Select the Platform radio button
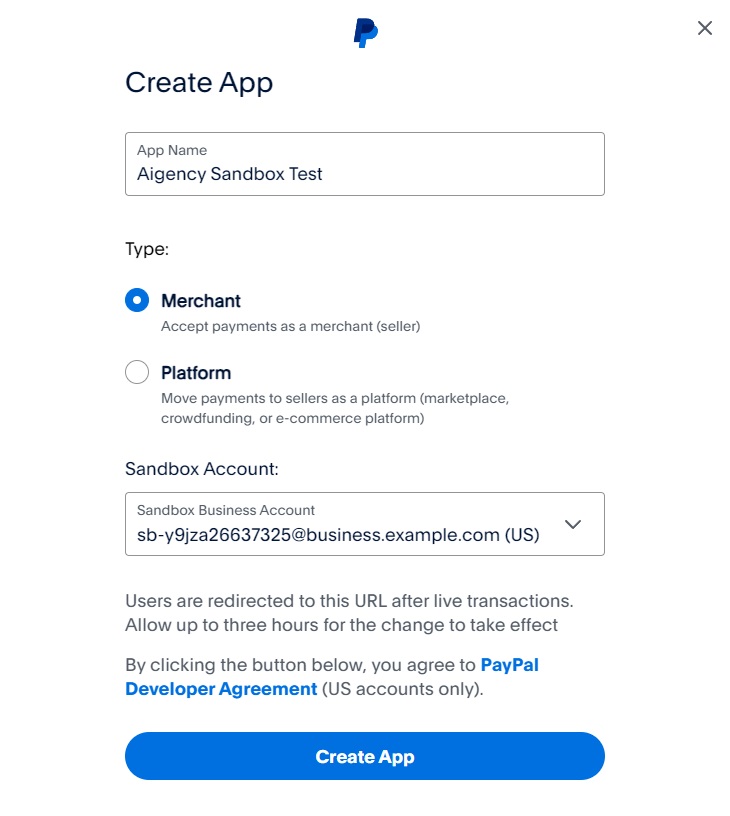The height and width of the screenshot is (816, 730). coord(137,372)
